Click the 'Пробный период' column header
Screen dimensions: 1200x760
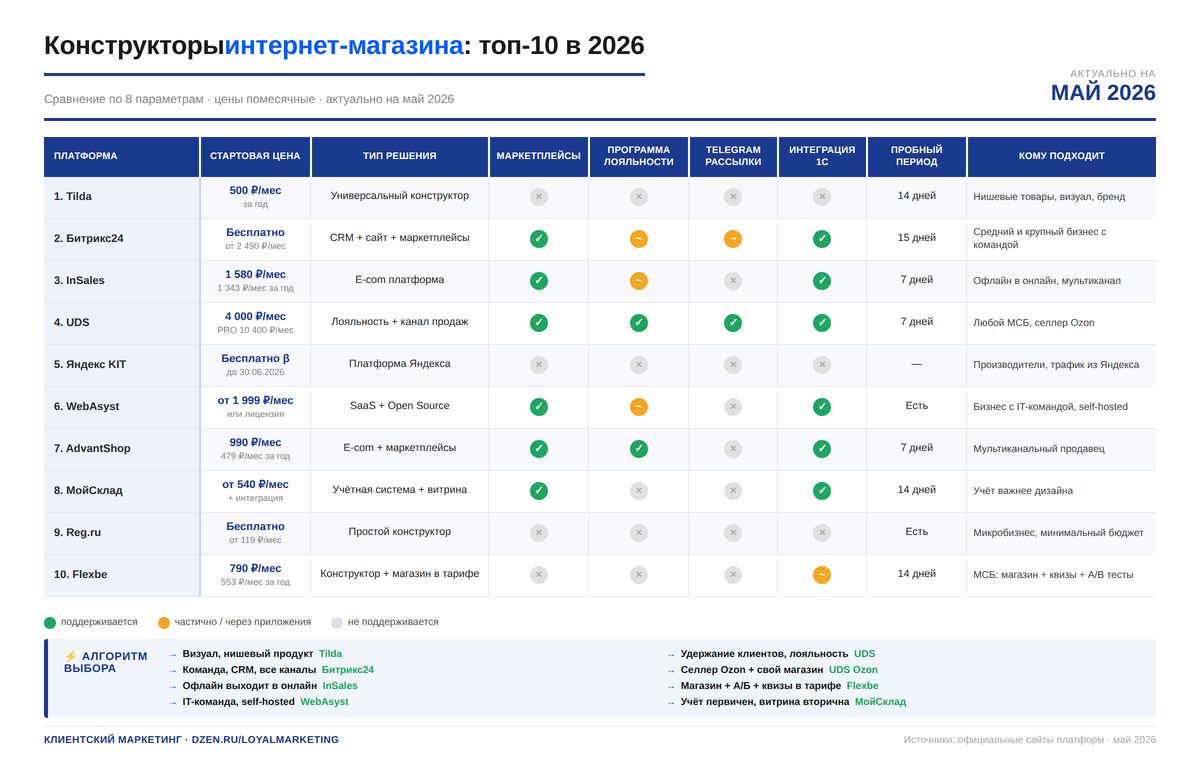pos(917,157)
